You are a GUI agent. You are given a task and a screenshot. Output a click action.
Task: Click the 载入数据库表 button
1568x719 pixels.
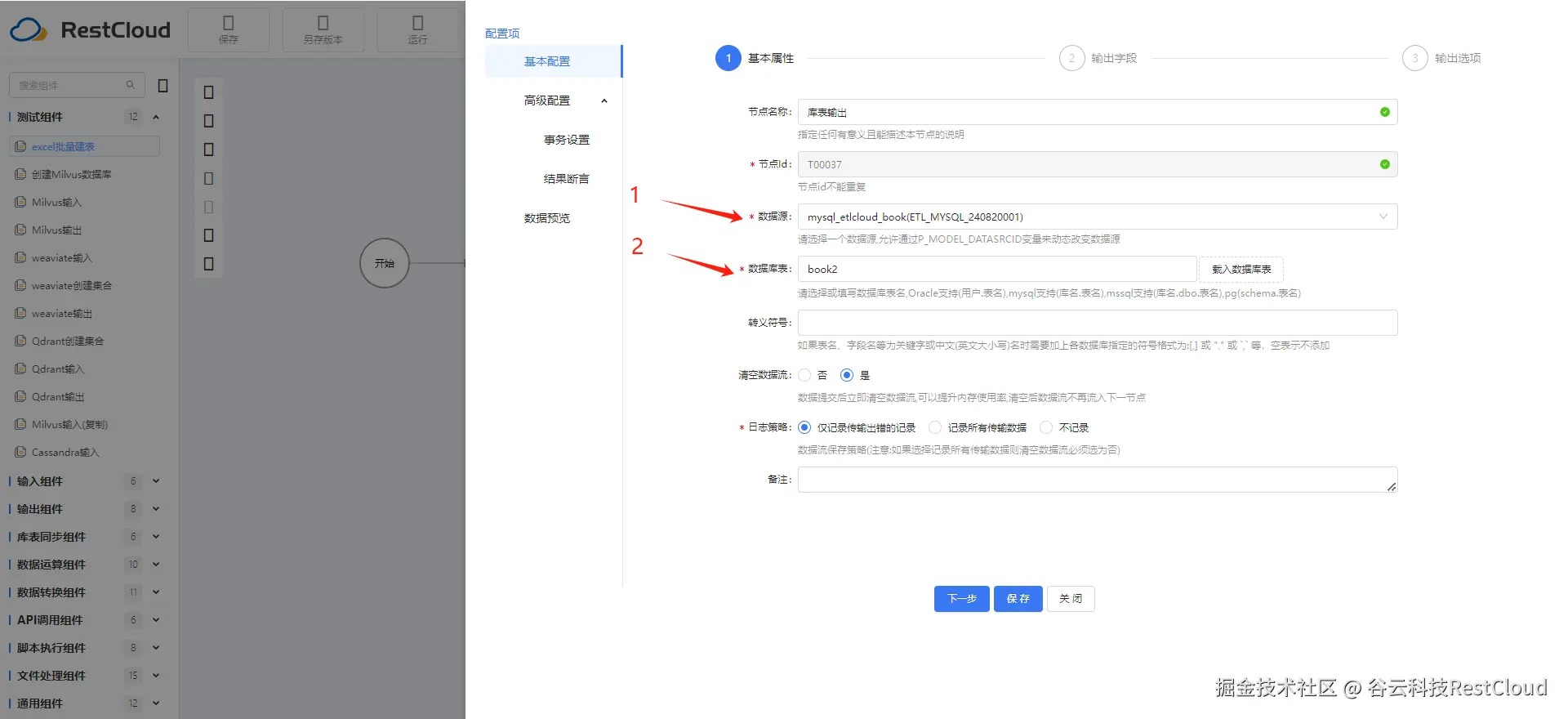click(x=1241, y=269)
